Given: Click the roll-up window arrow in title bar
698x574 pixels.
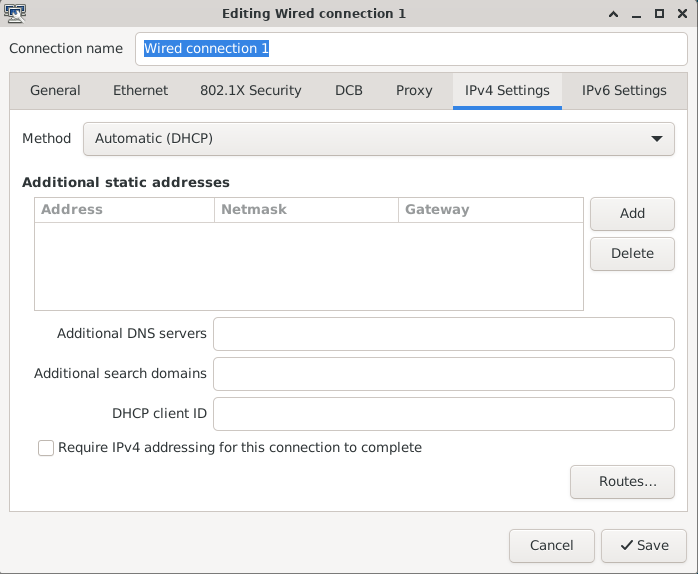Looking at the screenshot, I should click(613, 14).
